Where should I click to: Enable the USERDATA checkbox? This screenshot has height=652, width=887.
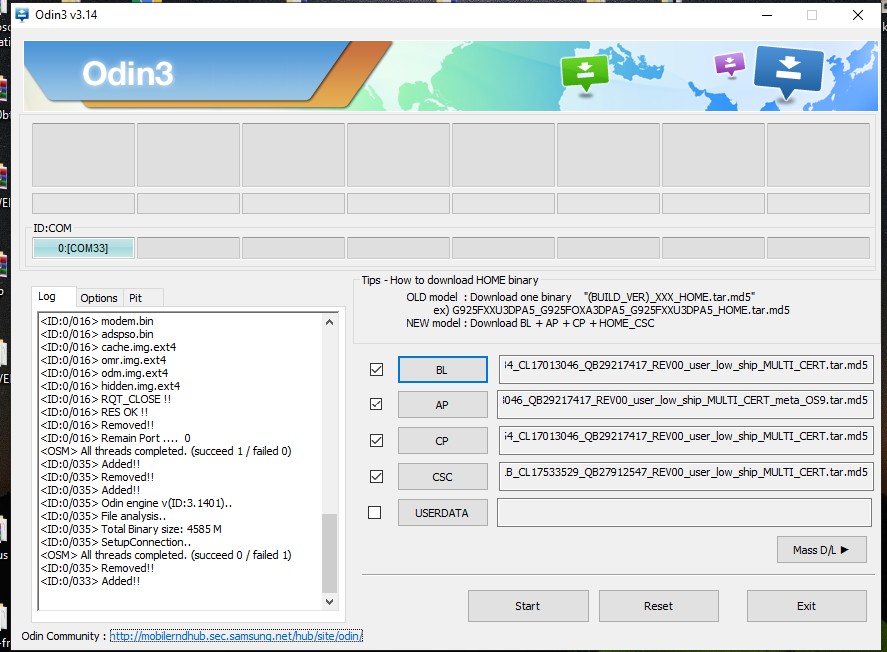pos(374,512)
